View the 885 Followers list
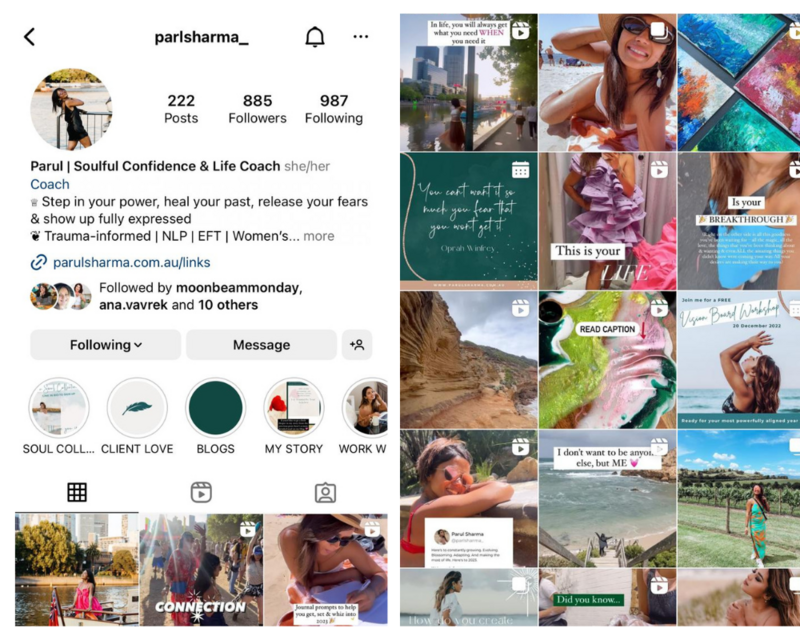This screenshot has width=800, height=640. (x=257, y=109)
